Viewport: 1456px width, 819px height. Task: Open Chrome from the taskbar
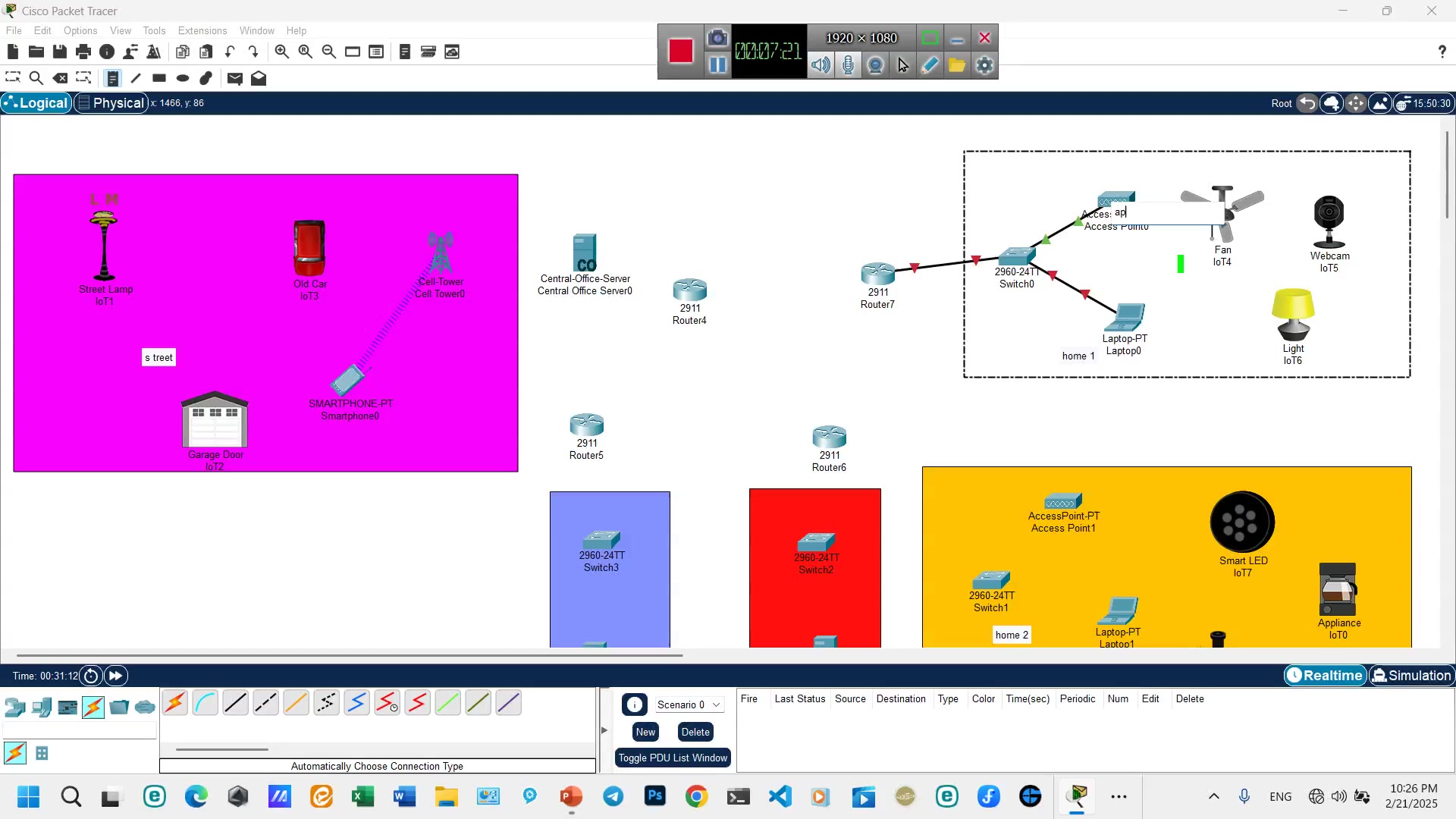click(x=696, y=796)
